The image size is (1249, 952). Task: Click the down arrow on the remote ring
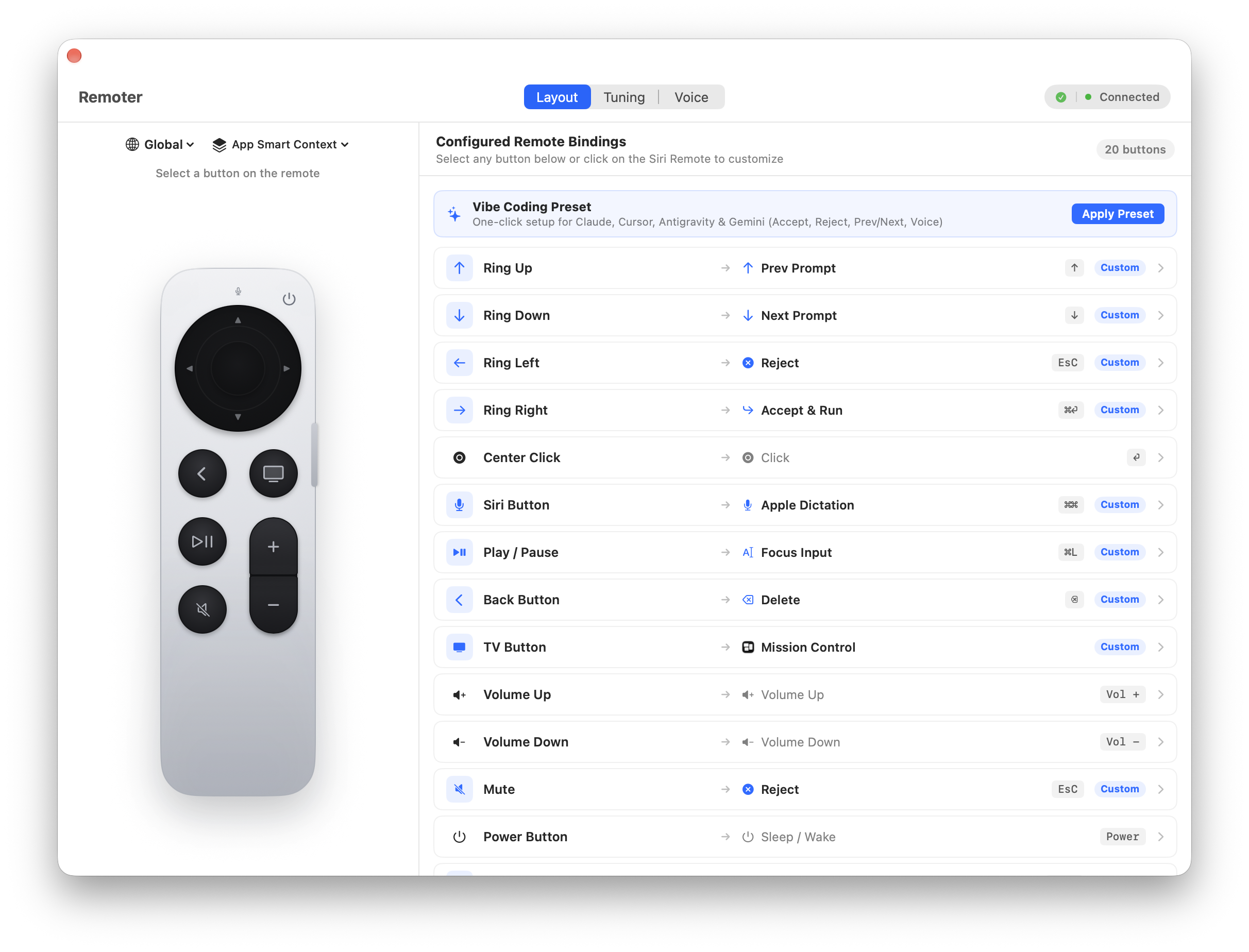click(x=238, y=417)
